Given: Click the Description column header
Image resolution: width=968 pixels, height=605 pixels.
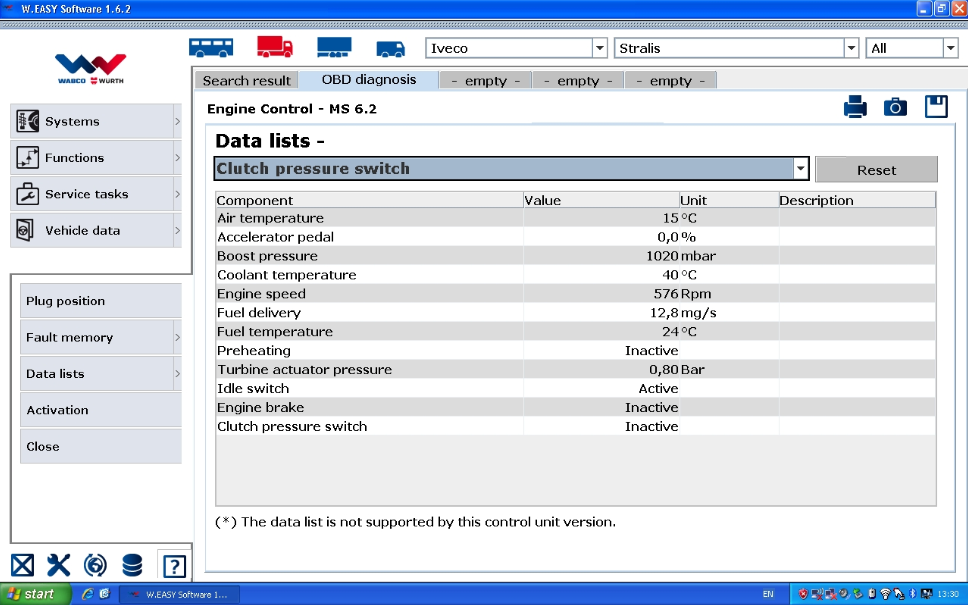Looking at the screenshot, I should (x=857, y=200).
